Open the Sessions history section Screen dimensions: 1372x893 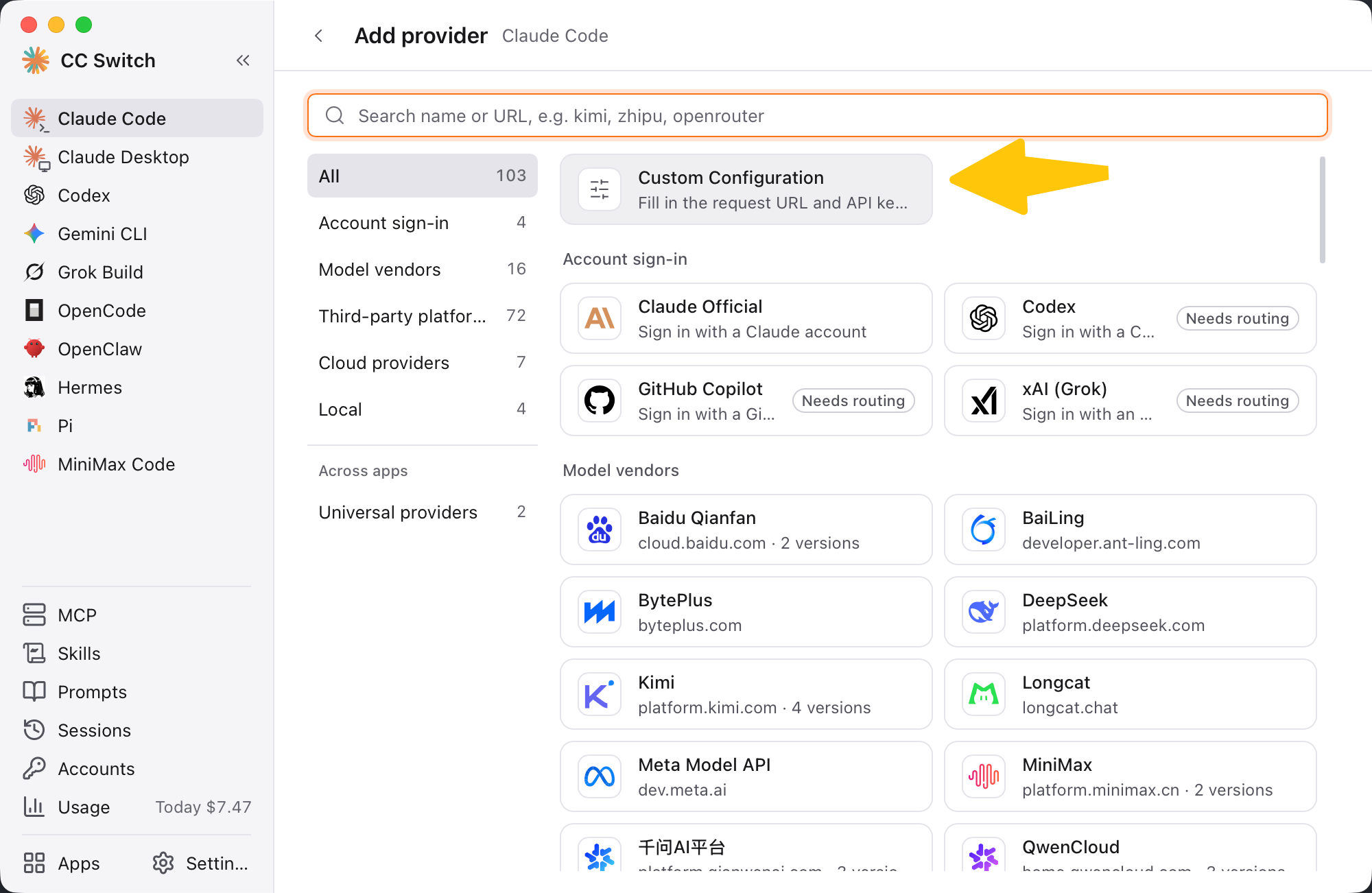click(137, 730)
